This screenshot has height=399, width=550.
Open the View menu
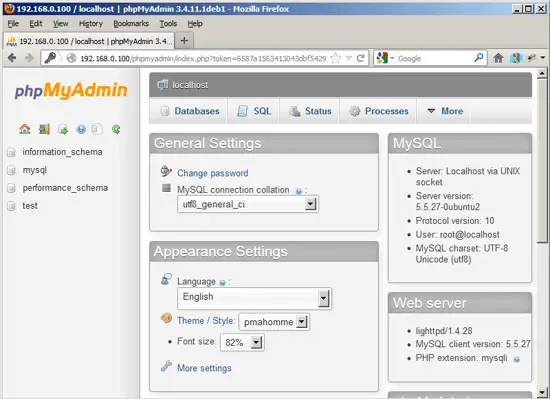60,24
